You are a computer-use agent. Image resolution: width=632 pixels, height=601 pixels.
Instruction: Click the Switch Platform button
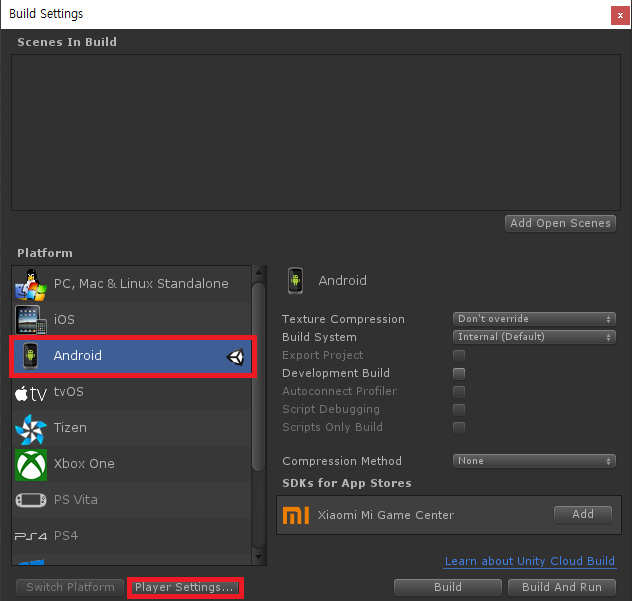(70, 587)
